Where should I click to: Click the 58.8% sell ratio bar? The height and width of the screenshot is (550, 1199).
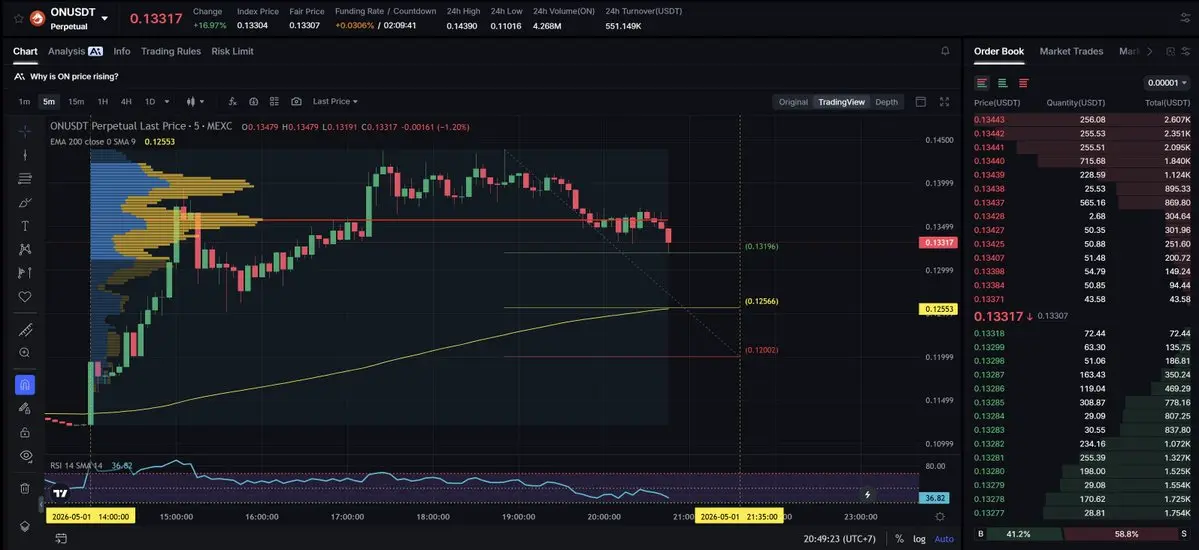tap(1127, 534)
